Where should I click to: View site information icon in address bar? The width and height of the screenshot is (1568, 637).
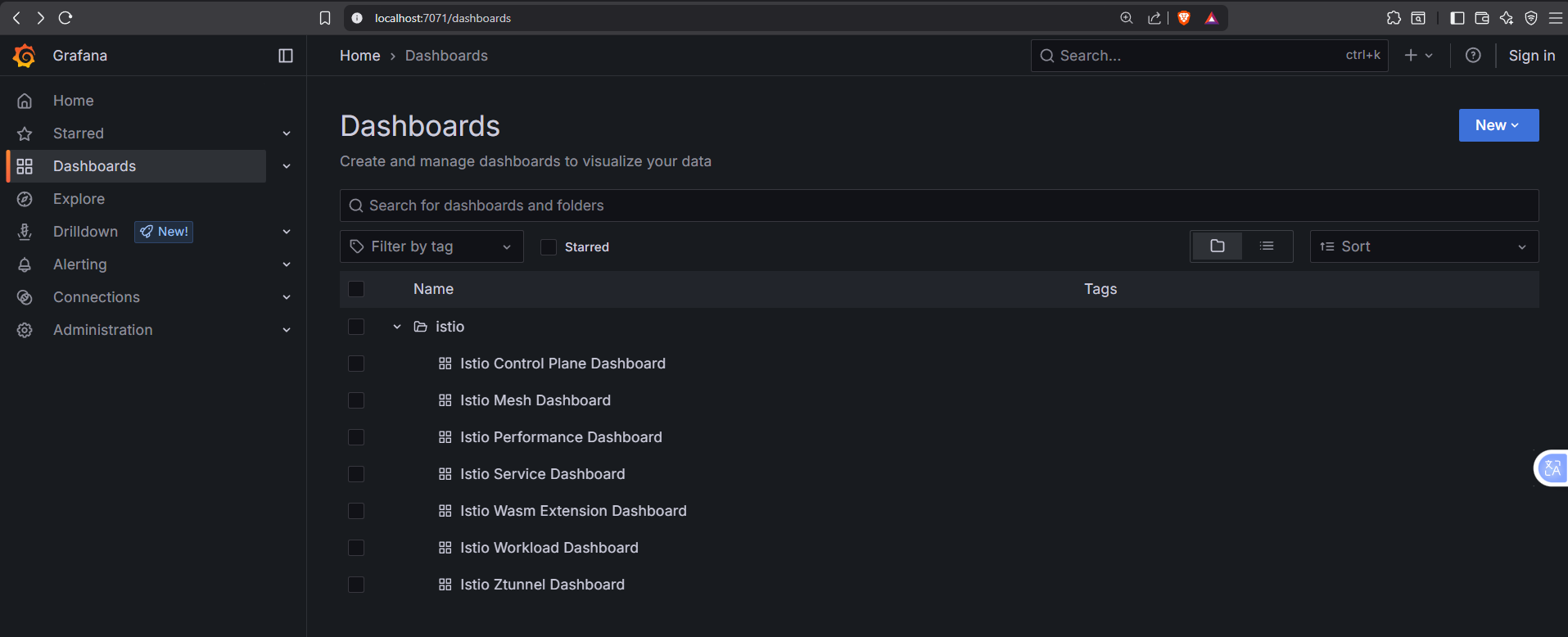coord(357,18)
